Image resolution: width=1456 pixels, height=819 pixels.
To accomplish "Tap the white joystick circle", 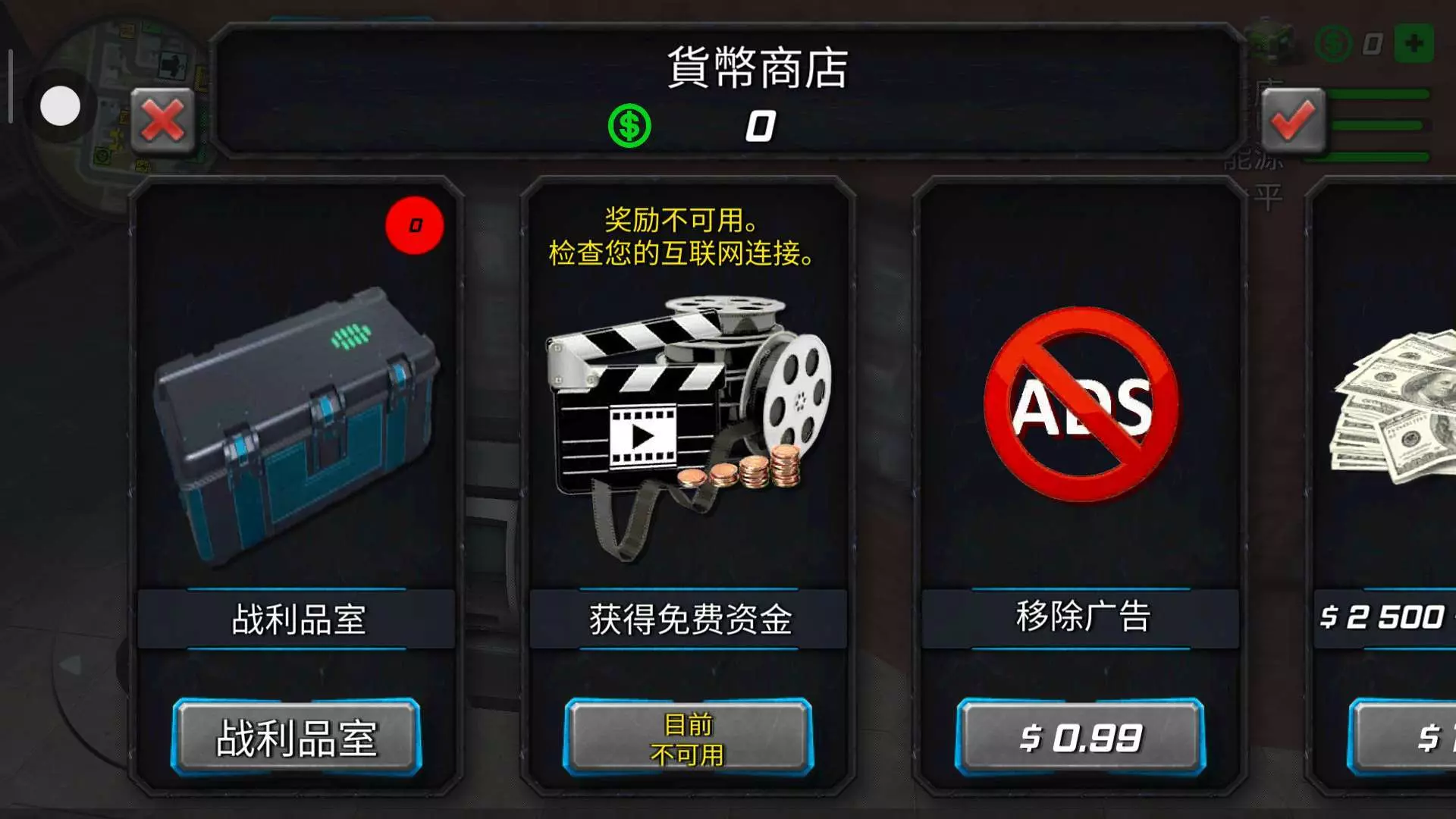I will click(x=61, y=105).
